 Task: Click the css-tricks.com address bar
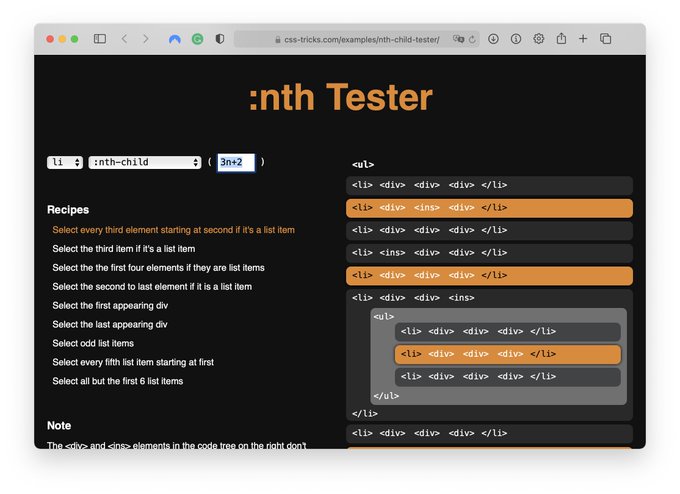pyautogui.click(x=356, y=39)
